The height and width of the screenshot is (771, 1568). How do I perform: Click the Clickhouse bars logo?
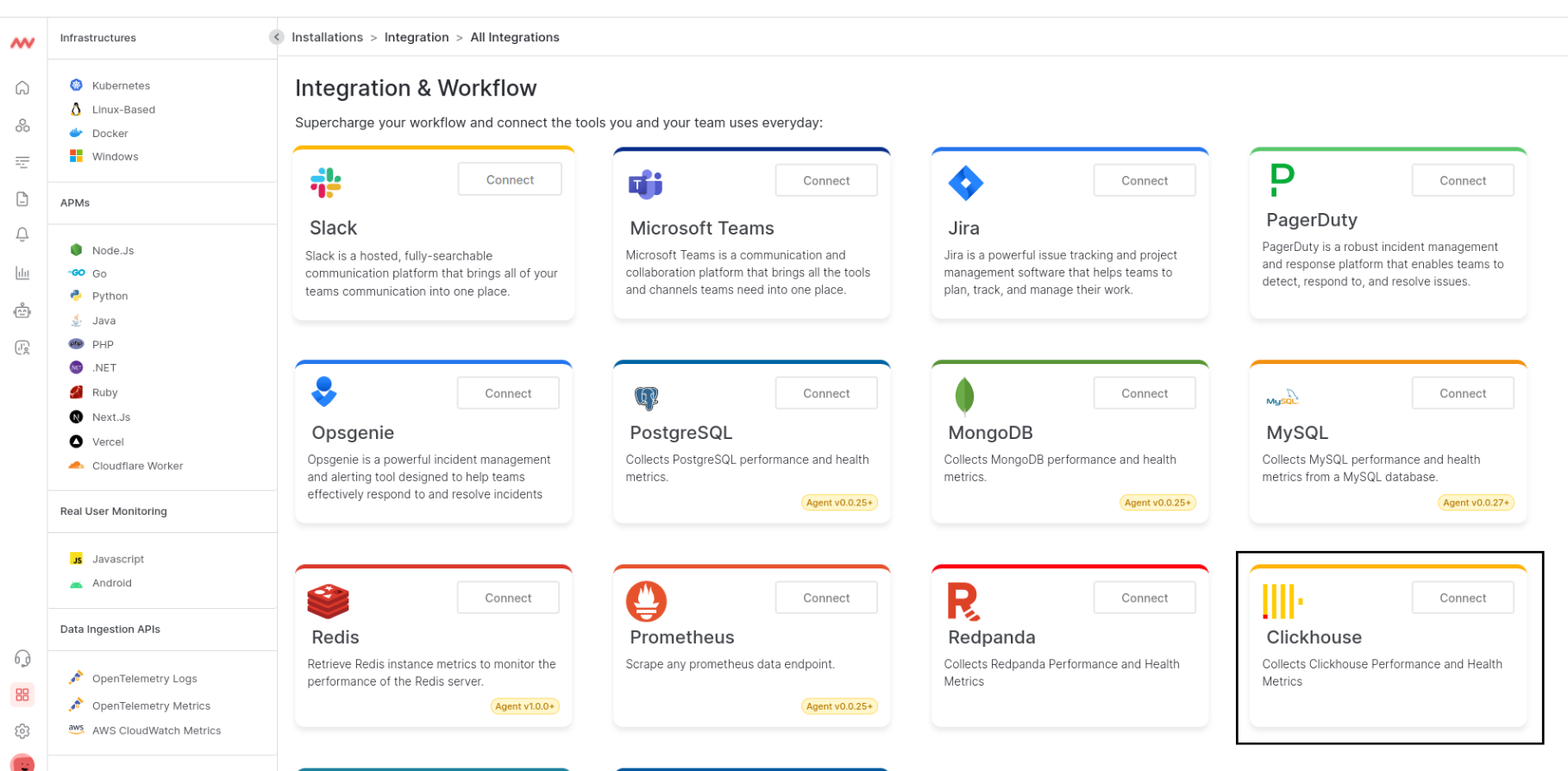[x=1283, y=601]
